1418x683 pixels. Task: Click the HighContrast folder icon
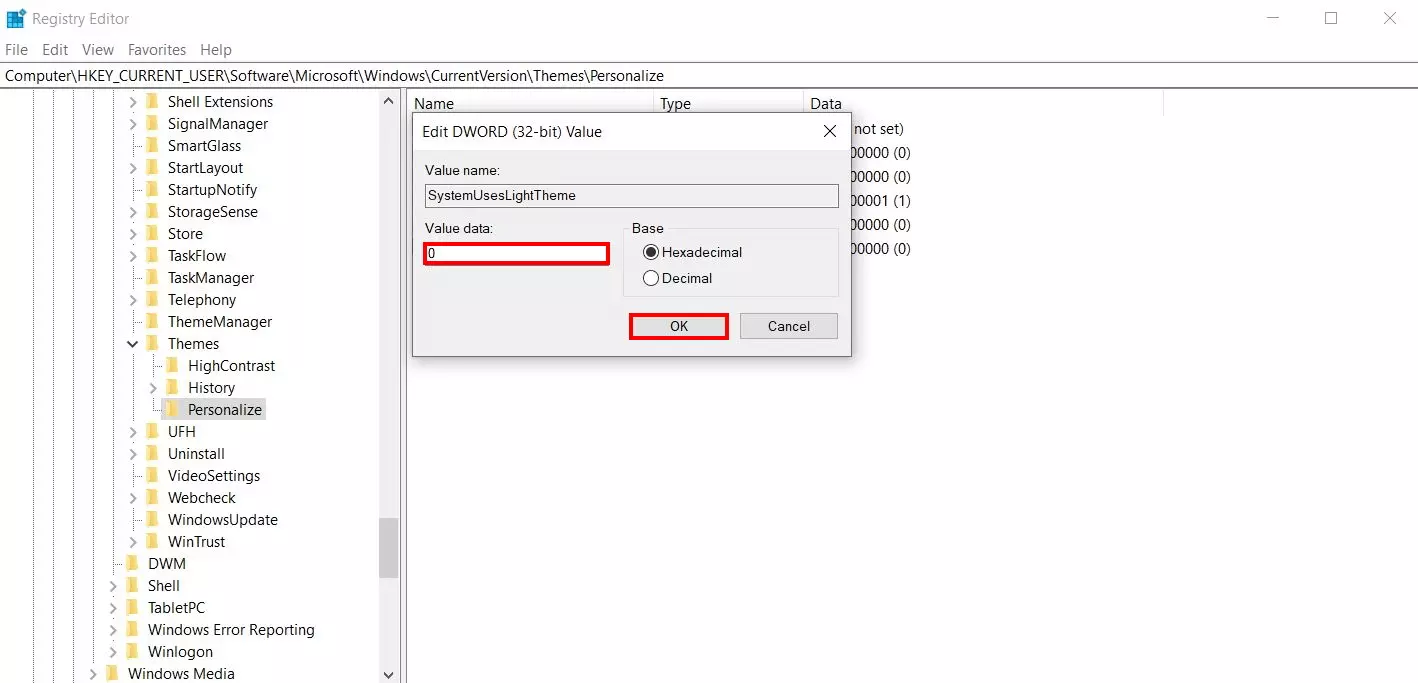coord(172,365)
